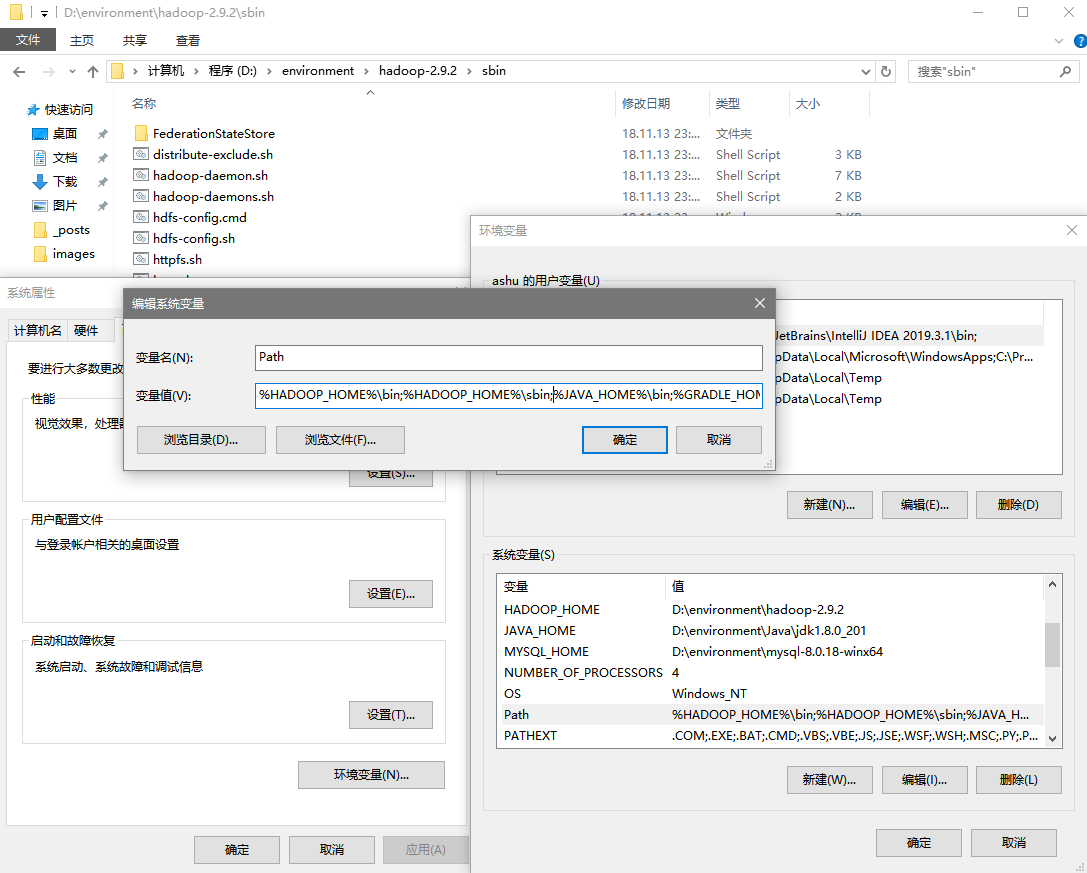Click the 变量值 input field
Screen dimensions: 1087x873
coord(508,396)
